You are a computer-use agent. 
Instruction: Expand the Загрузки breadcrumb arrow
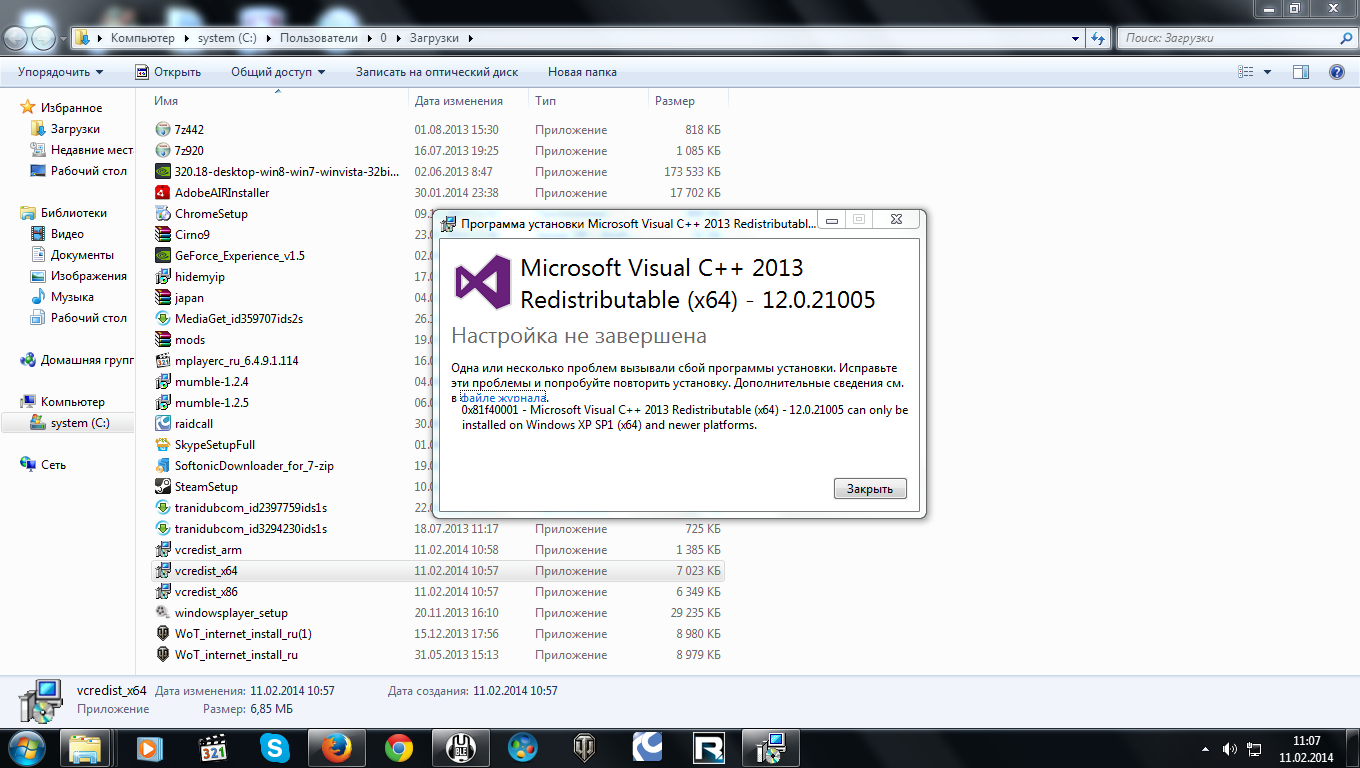470,38
